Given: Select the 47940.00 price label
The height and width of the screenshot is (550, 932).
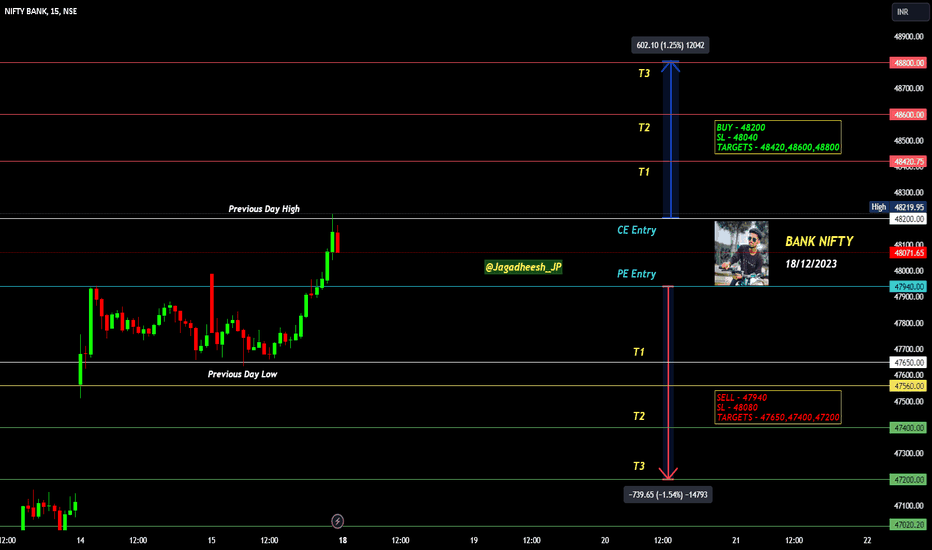Looking at the screenshot, I should tap(908, 287).
